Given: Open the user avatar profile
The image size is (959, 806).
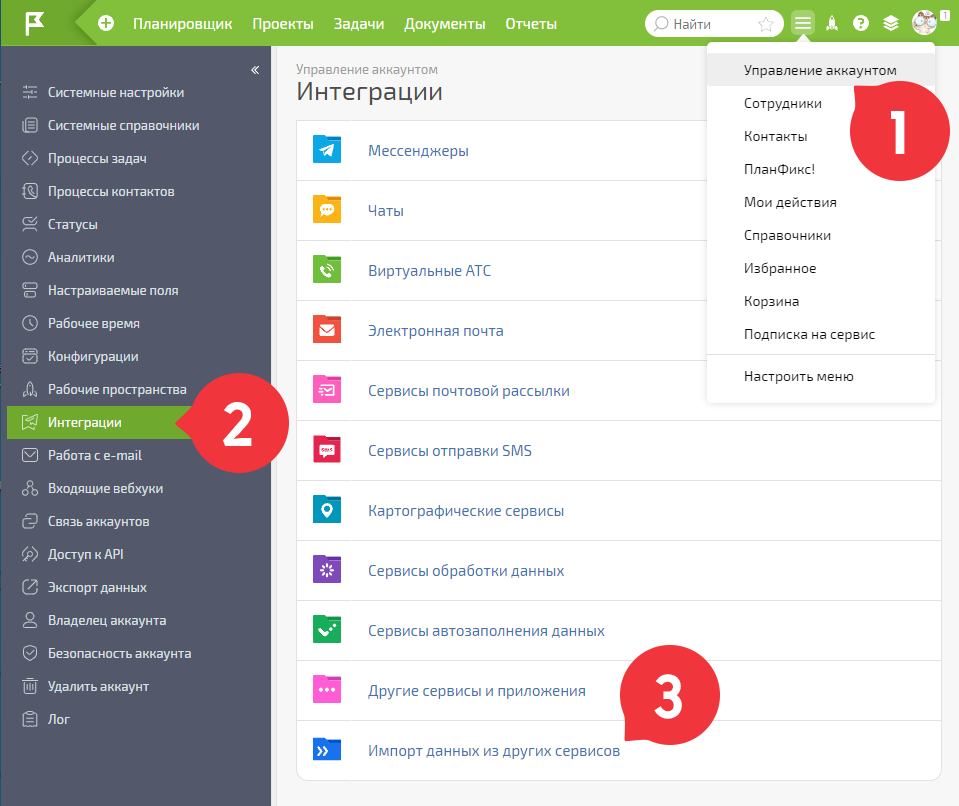Looking at the screenshot, I should point(924,23).
